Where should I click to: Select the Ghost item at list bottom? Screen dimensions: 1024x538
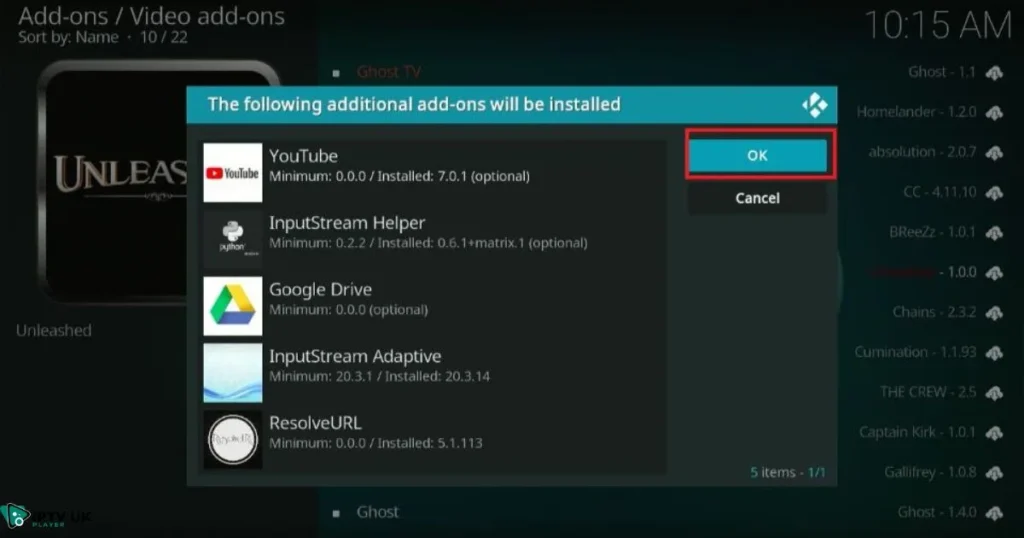coord(377,512)
